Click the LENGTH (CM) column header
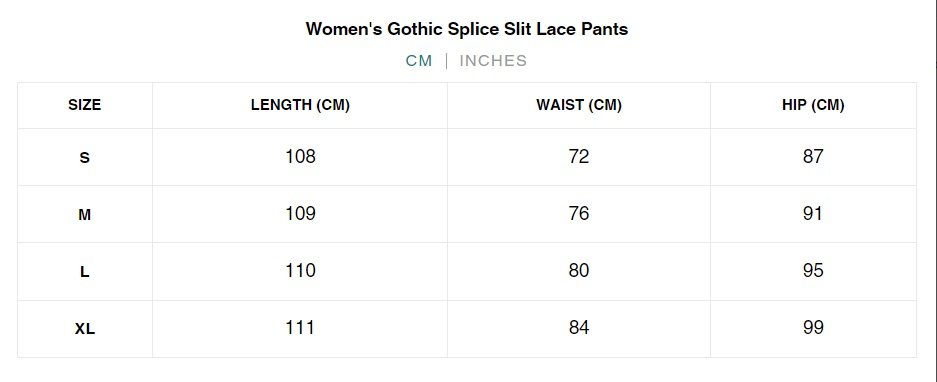The height and width of the screenshot is (382, 937). (300, 105)
